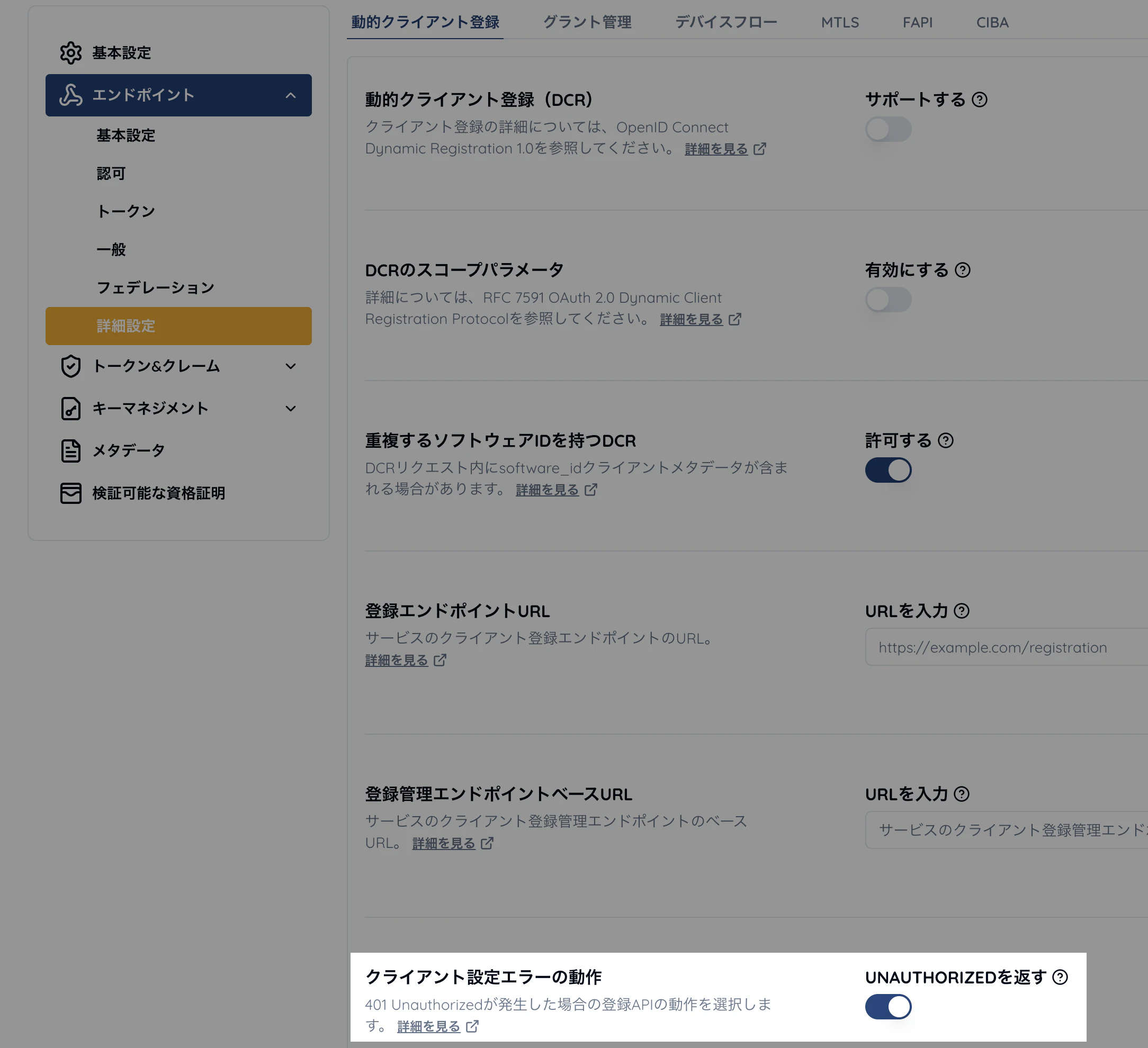Expand the キーマネジメント section chevron
The width and height of the screenshot is (1148, 1048).
pos(290,408)
